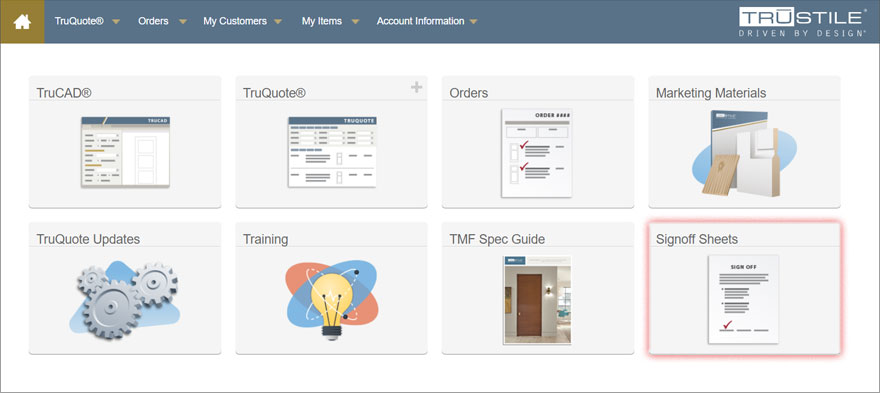Open the Orders navigation menu
The height and width of the screenshot is (393, 880).
click(153, 21)
